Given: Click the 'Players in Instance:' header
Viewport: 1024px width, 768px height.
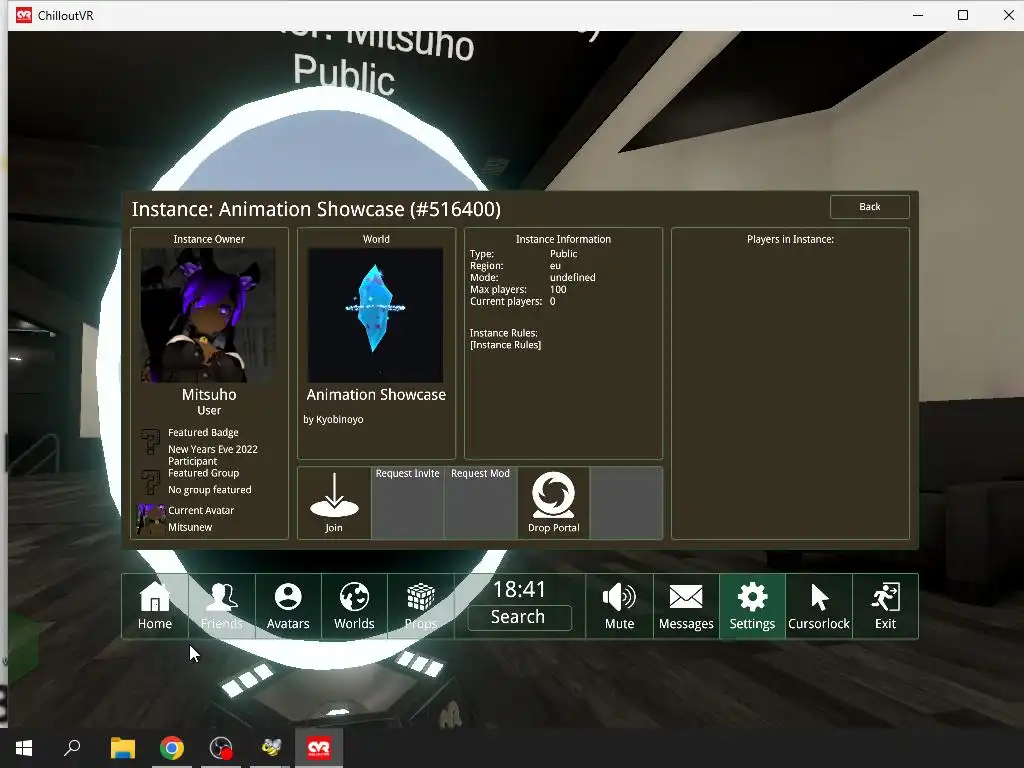Looking at the screenshot, I should (x=790, y=239).
